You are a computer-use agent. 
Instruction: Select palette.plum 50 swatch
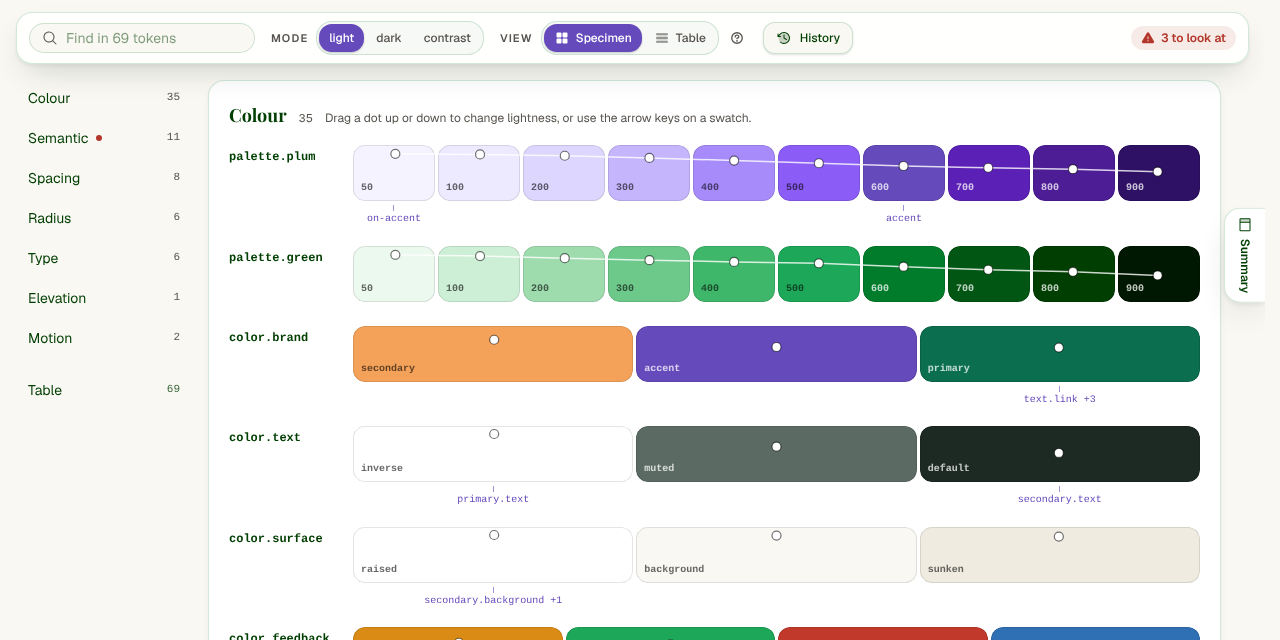point(394,173)
